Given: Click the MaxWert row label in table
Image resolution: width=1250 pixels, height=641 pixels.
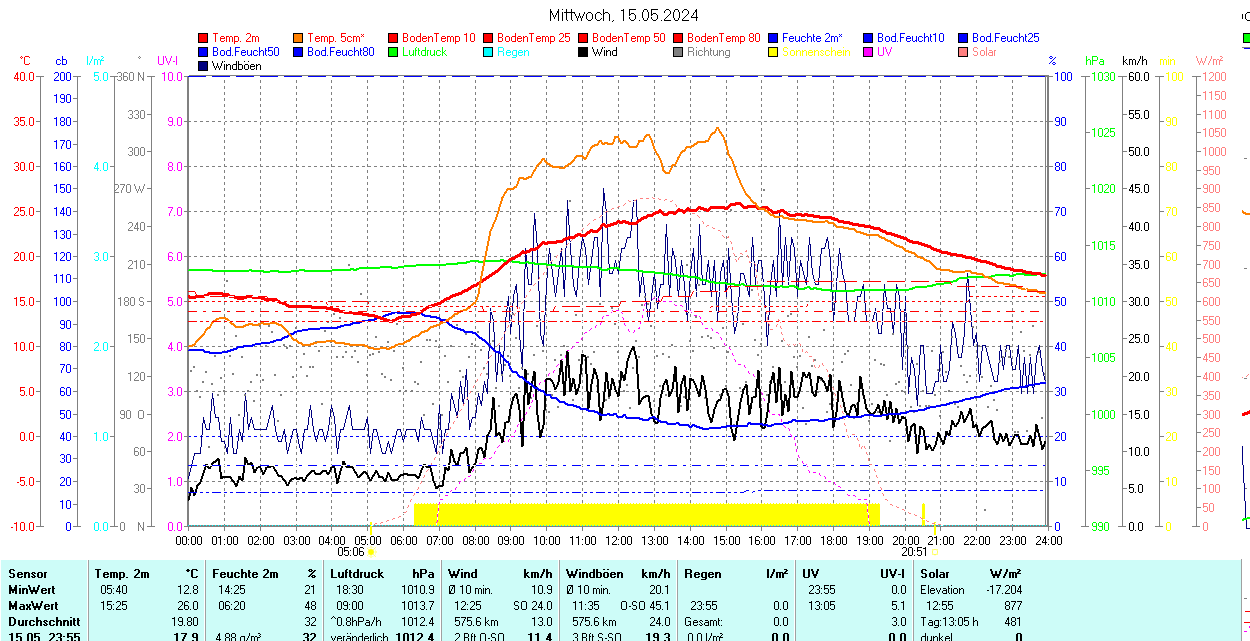Looking at the screenshot, I should click(x=33, y=606).
